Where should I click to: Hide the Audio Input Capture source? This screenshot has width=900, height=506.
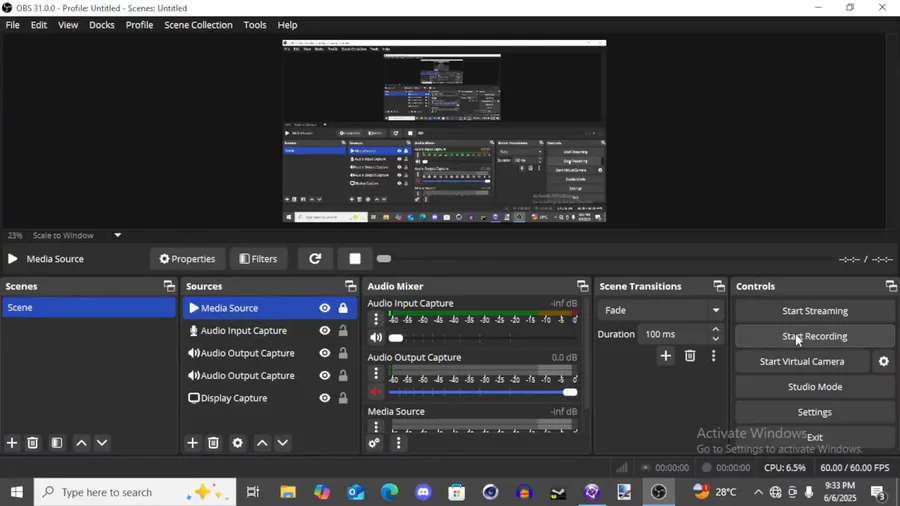325,330
